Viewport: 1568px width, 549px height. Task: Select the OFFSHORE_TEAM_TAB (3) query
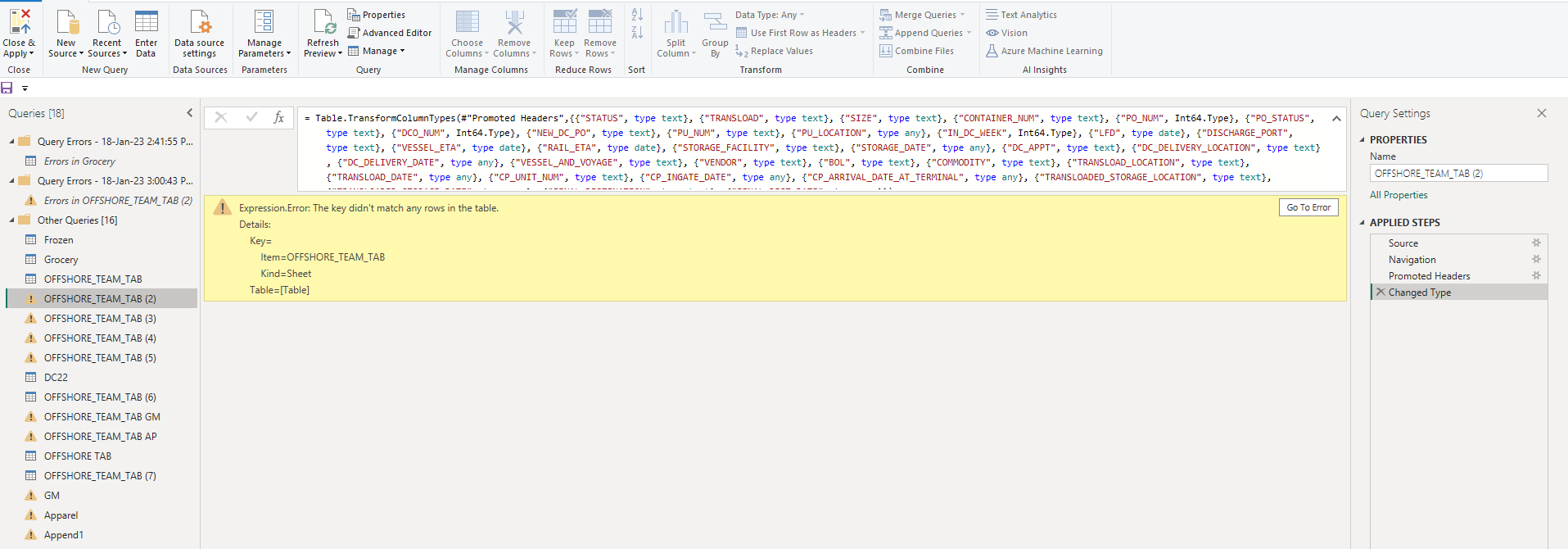(x=102, y=319)
